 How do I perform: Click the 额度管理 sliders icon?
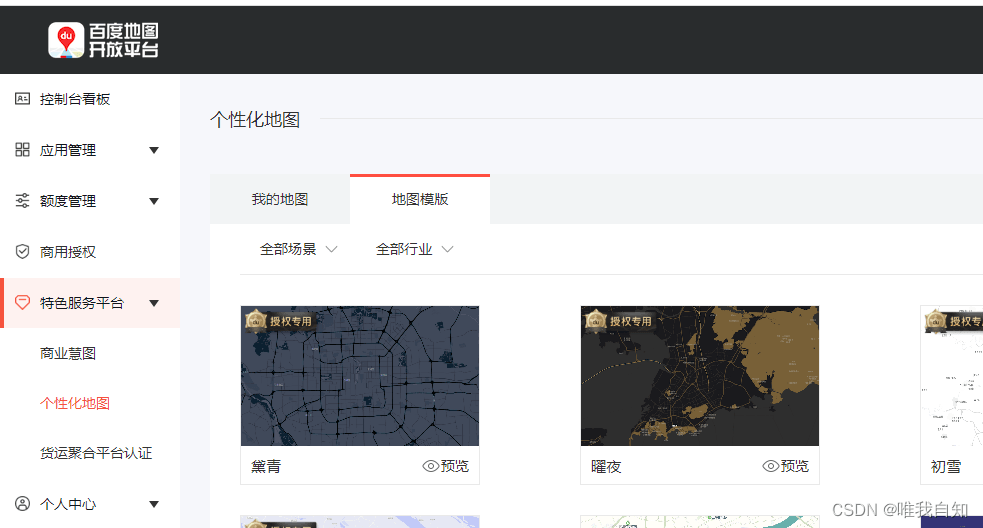pos(23,201)
